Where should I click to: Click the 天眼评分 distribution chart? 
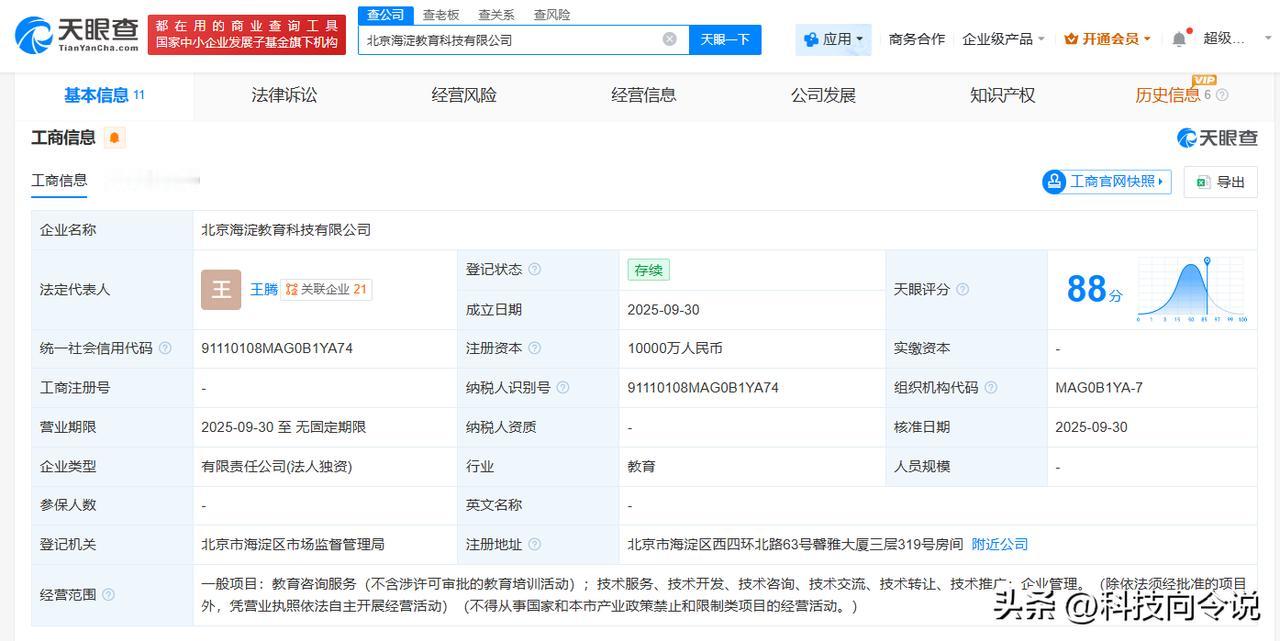(1192, 289)
